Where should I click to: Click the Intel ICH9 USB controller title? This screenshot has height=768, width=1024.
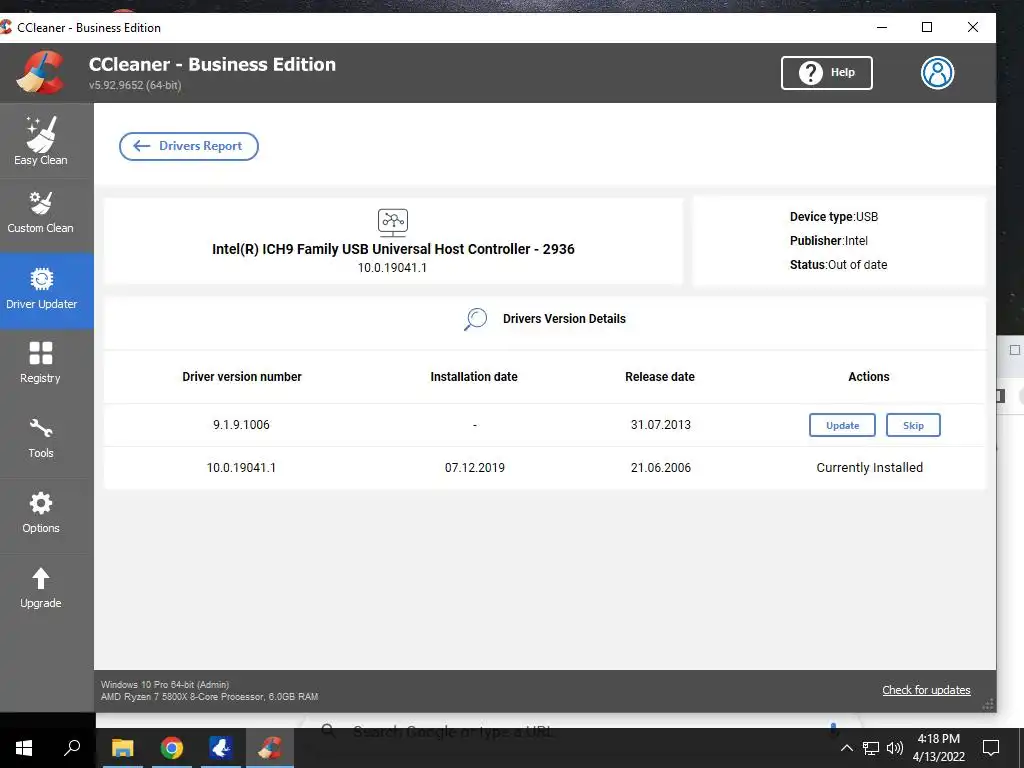[393, 249]
